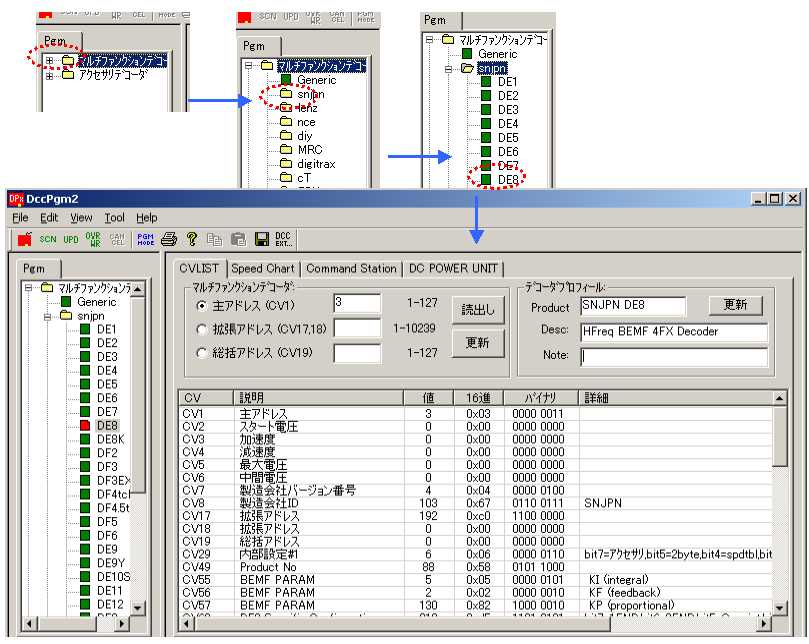Image resolution: width=809 pixels, height=644 pixels.
Task: Select DE8K decoder in the tree
Action: [111, 439]
